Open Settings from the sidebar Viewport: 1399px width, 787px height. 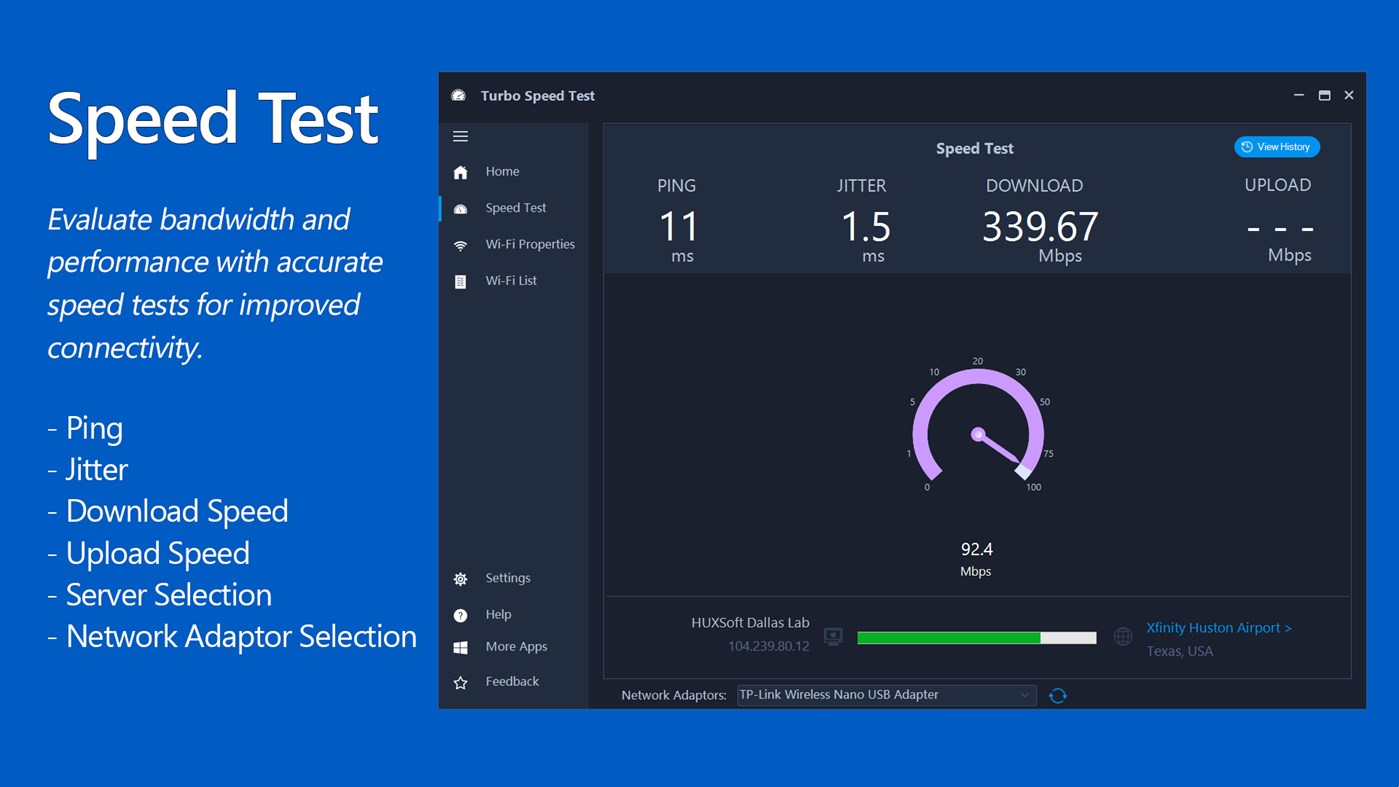click(507, 578)
